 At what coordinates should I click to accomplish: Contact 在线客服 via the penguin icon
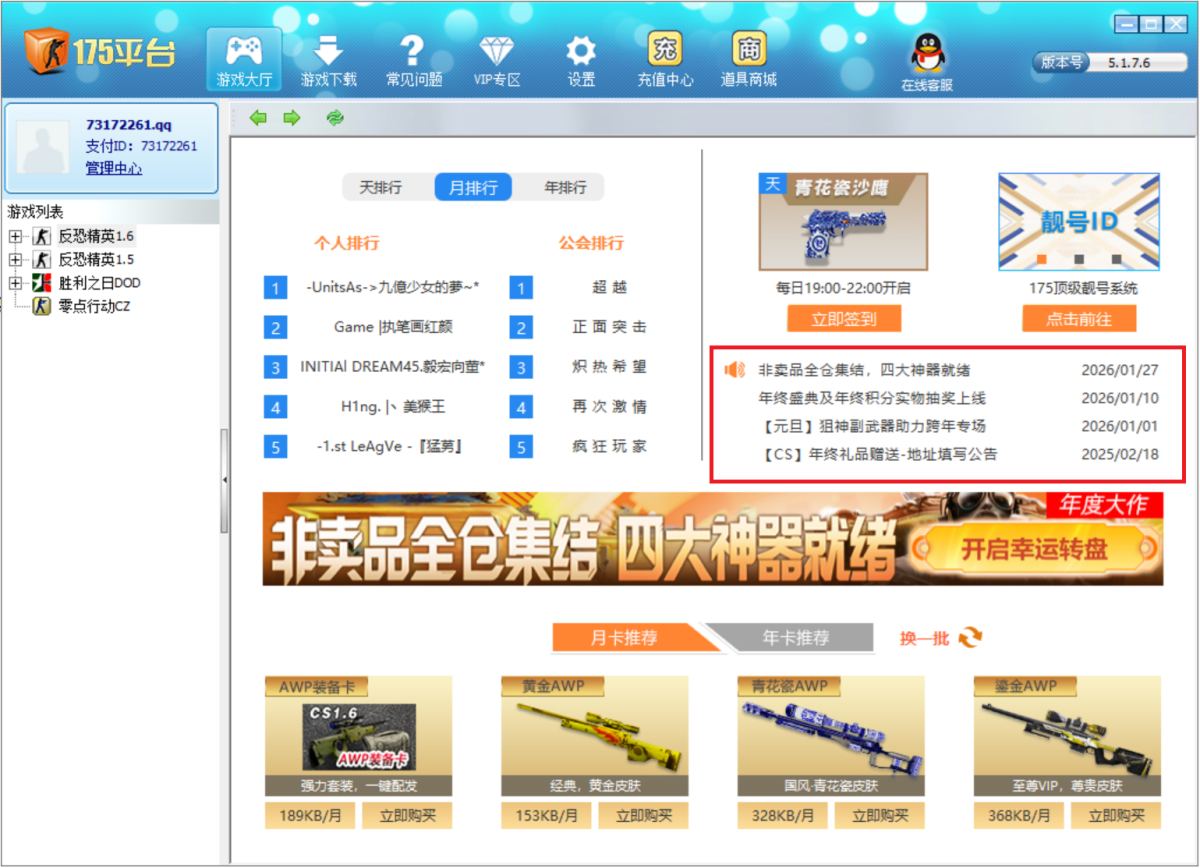click(927, 52)
